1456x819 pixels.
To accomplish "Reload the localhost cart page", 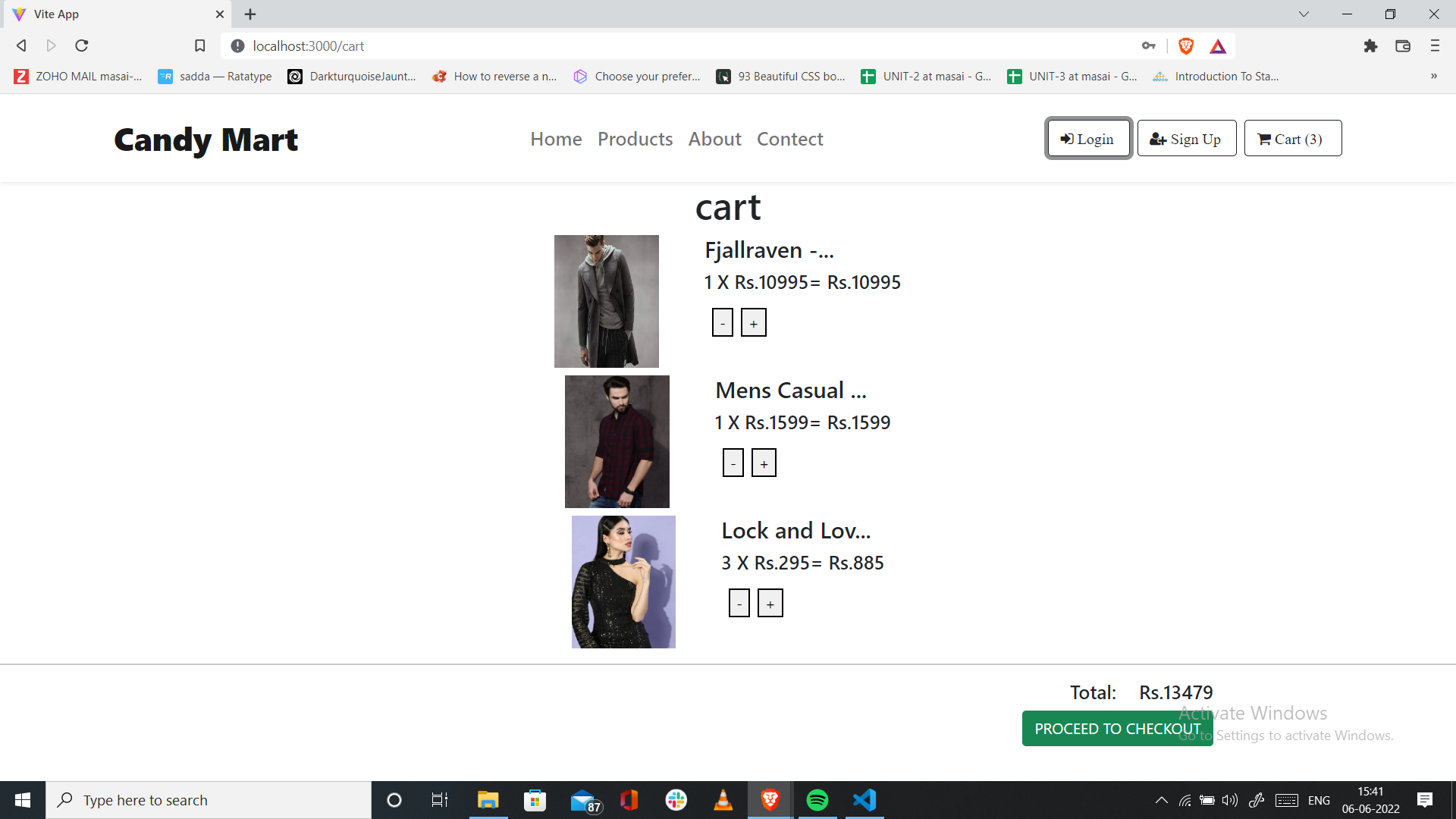I will pos(81,45).
